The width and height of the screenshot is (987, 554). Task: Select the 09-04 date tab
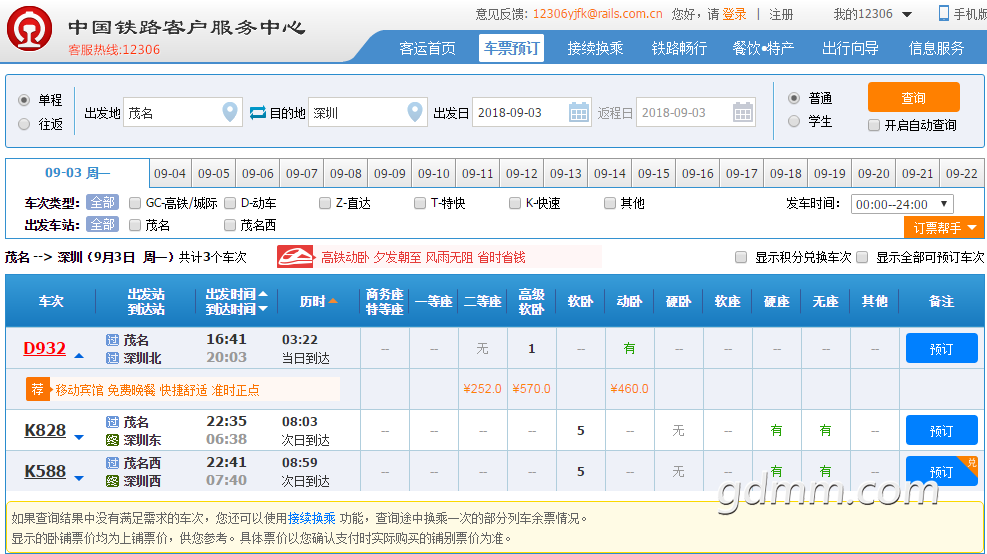tap(170, 173)
